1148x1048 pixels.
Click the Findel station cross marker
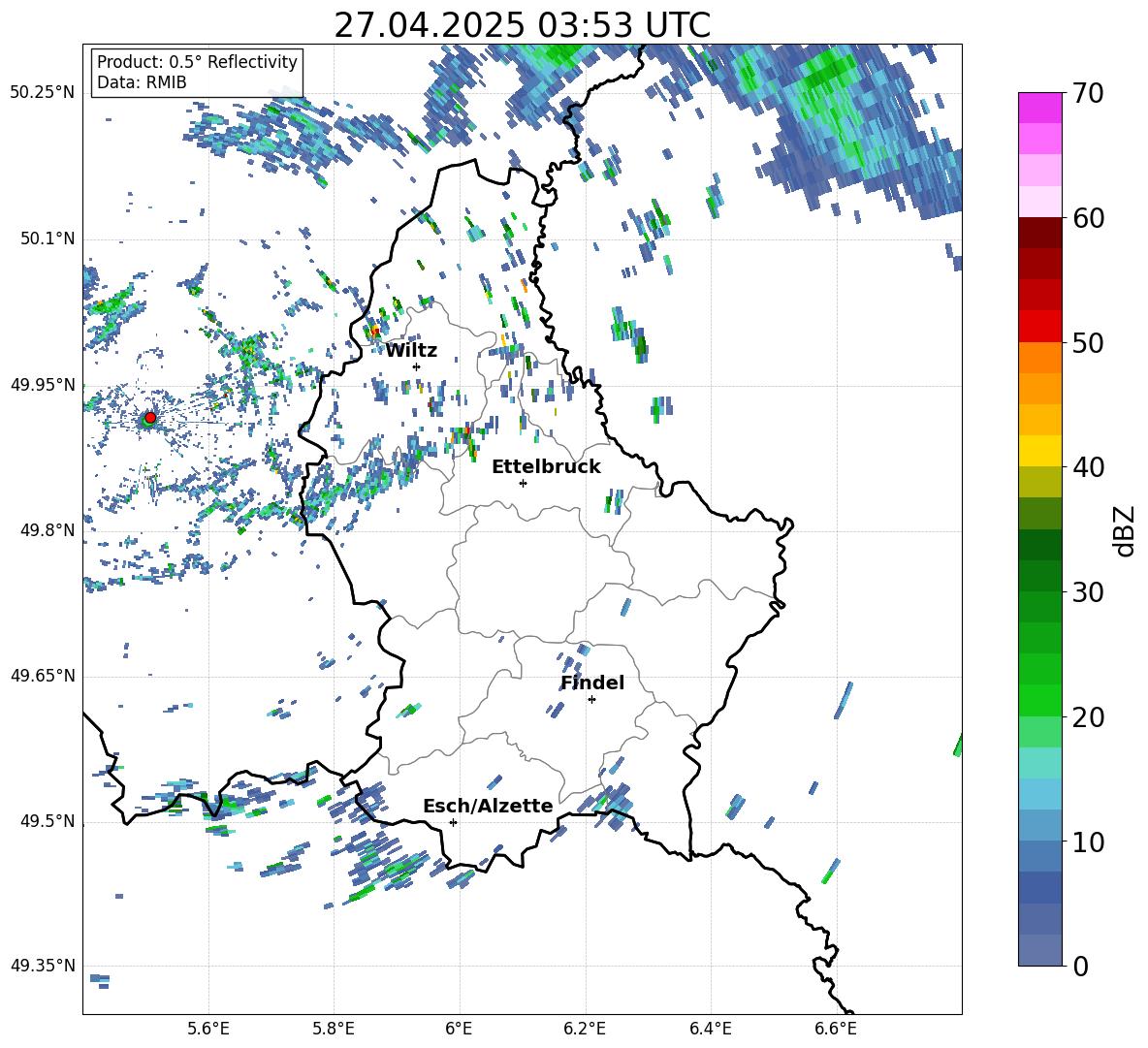pyautogui.click(x=591, y=700)
